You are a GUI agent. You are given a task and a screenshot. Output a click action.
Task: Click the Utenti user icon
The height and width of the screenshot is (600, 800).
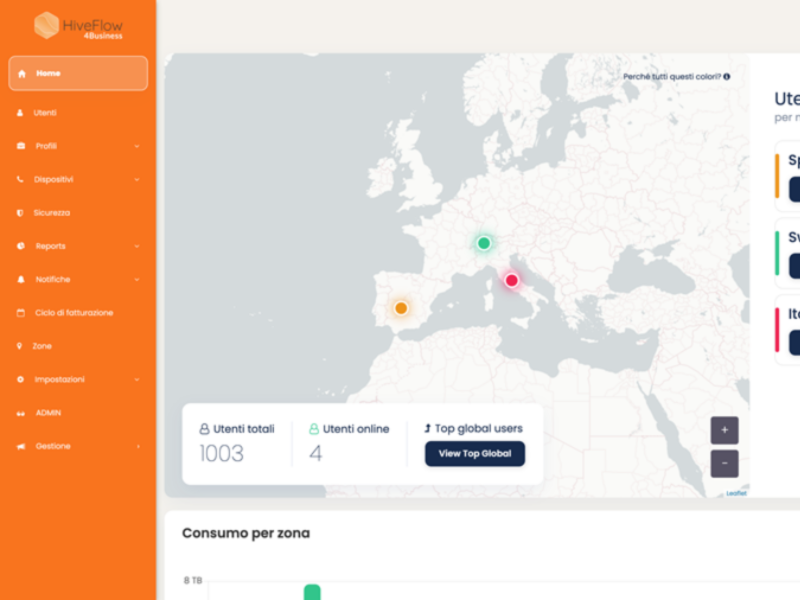20,113
